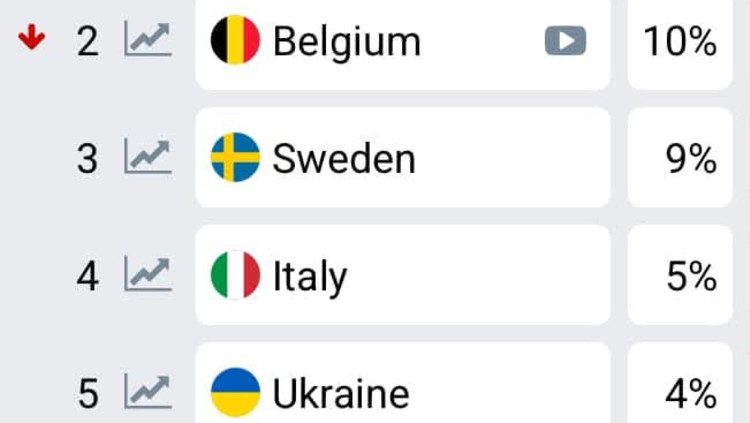This screenshot has height=423, width=750.
Task: Open Italy's odds trend chart icon
Action: coord(147,275)
